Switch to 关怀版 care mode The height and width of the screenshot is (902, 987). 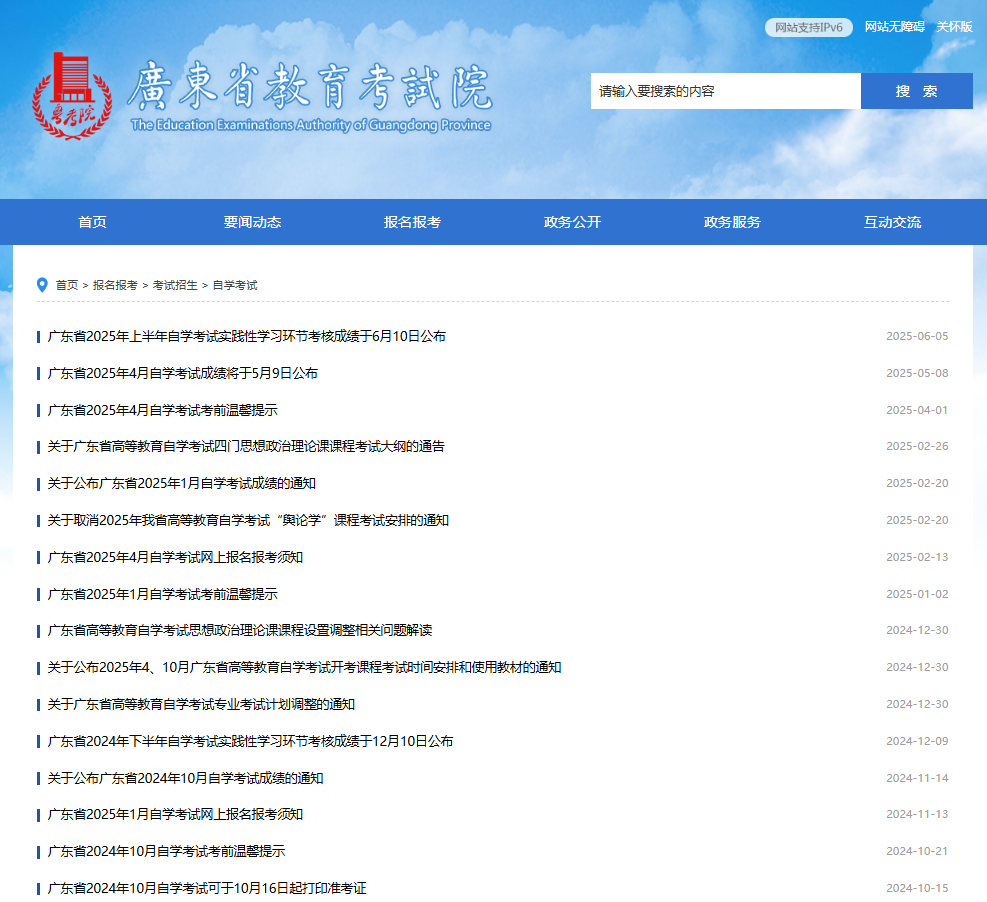coord(954,27)
